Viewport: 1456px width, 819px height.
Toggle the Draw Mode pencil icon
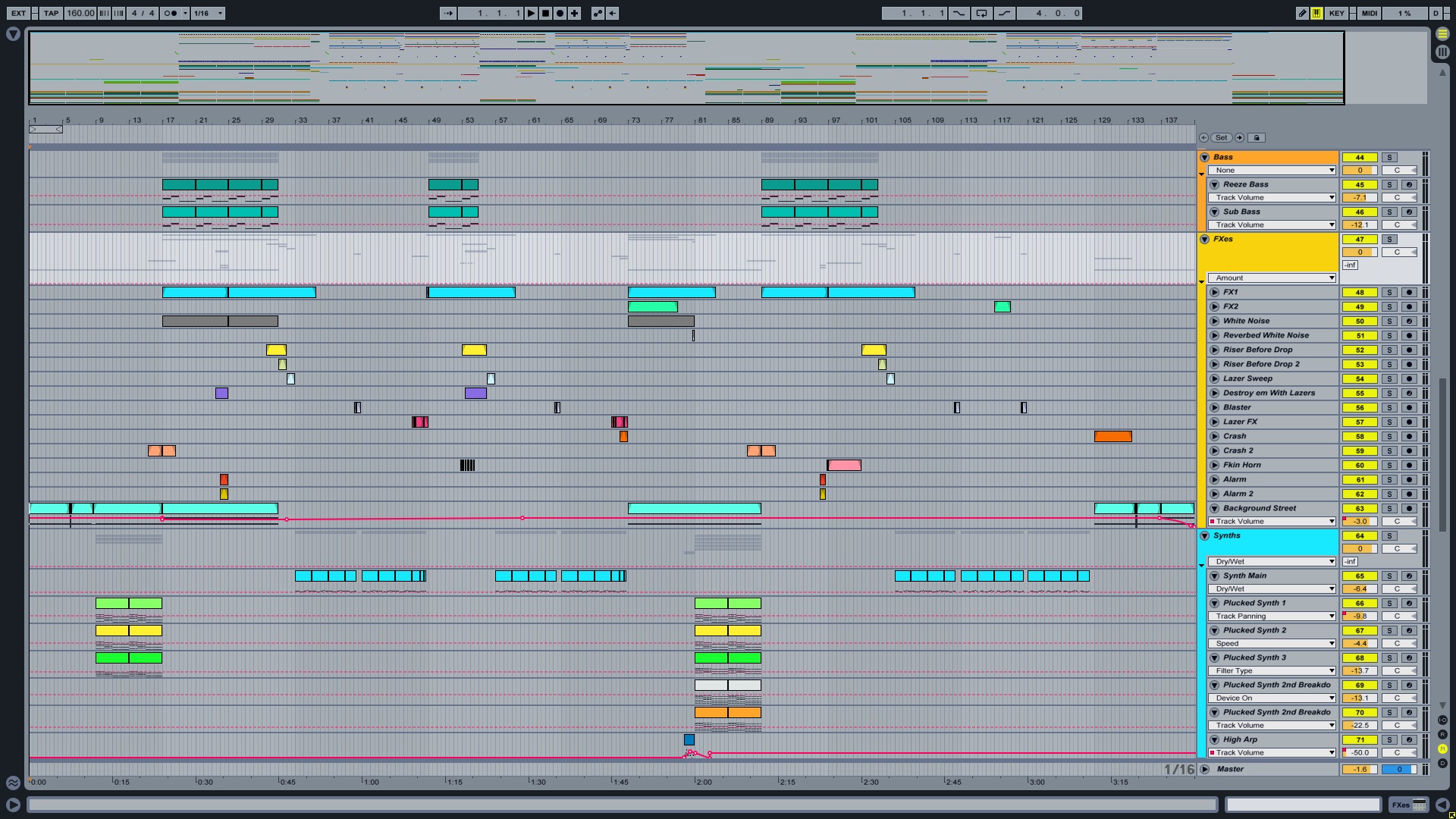[x=1302, y=13]
